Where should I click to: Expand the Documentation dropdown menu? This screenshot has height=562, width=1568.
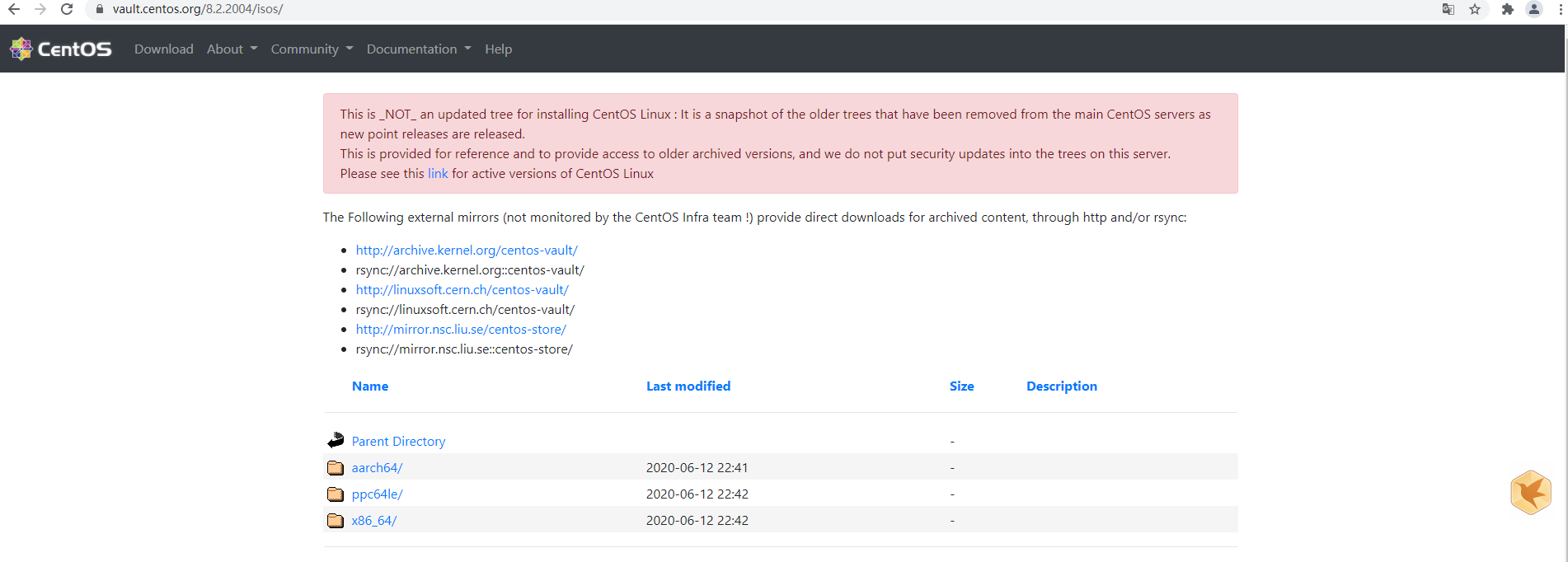[419, 49]
